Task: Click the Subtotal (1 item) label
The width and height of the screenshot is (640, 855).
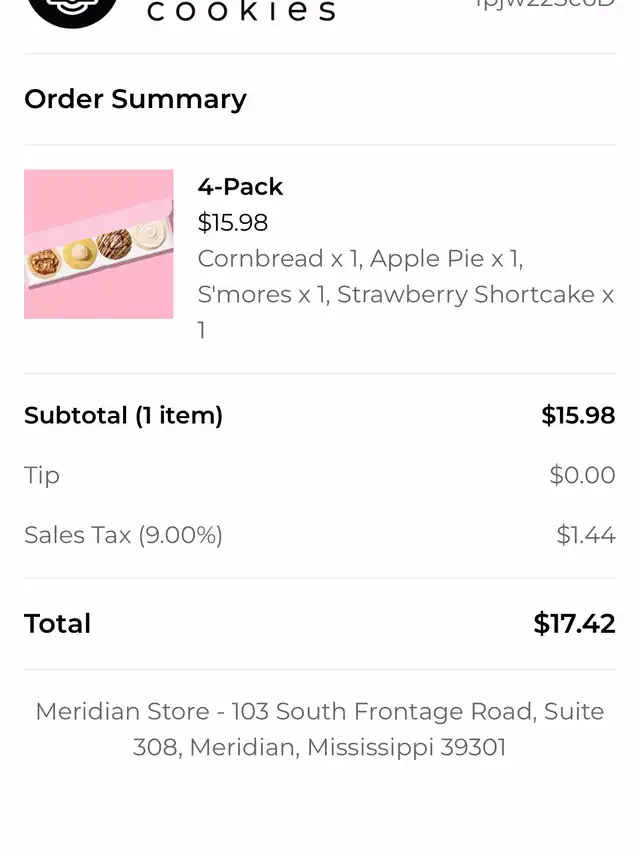Action: (x=123, y=416)
